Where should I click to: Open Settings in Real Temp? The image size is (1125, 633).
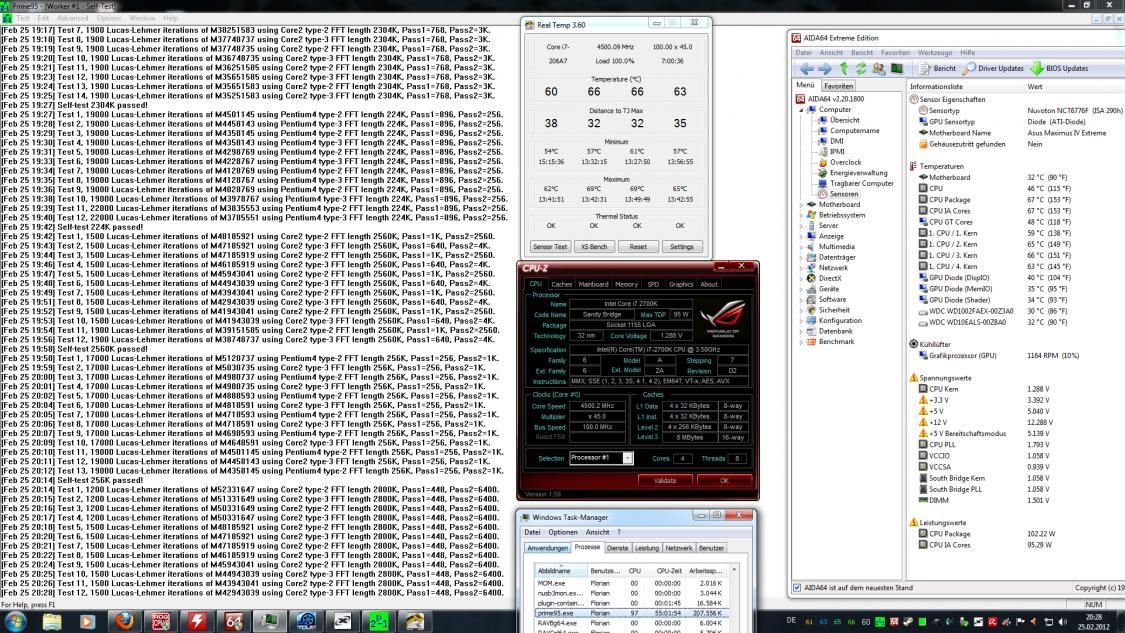[x=682, y=247]
